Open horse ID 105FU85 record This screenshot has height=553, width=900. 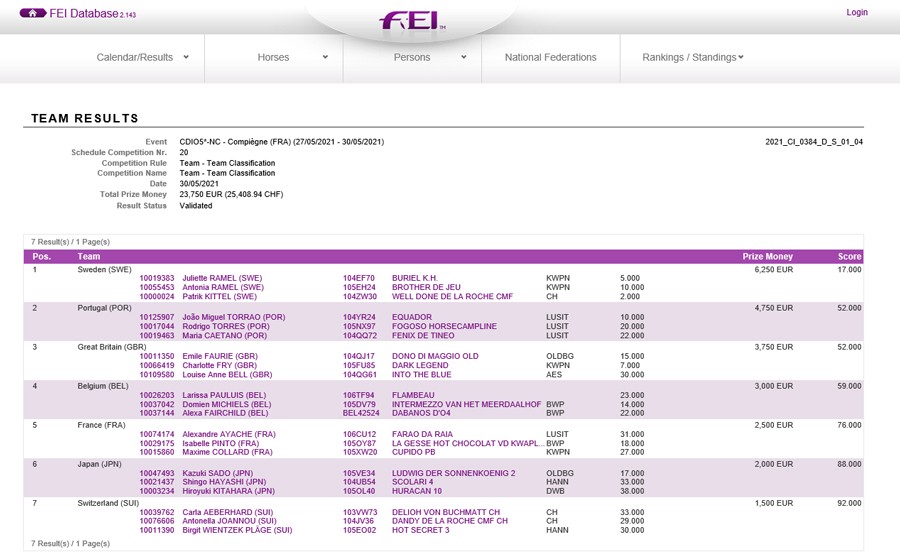coord(359,365)
